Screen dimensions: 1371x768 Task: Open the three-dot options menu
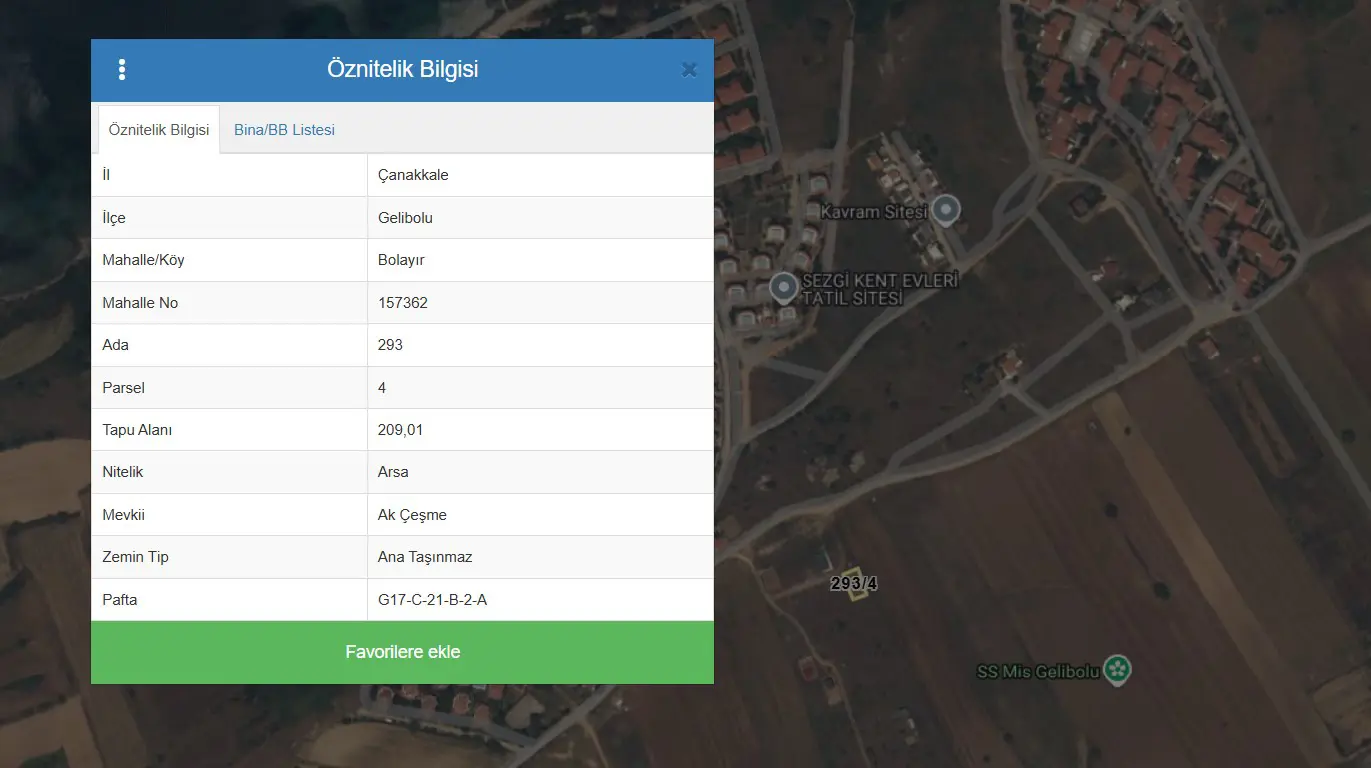point(122,70)
